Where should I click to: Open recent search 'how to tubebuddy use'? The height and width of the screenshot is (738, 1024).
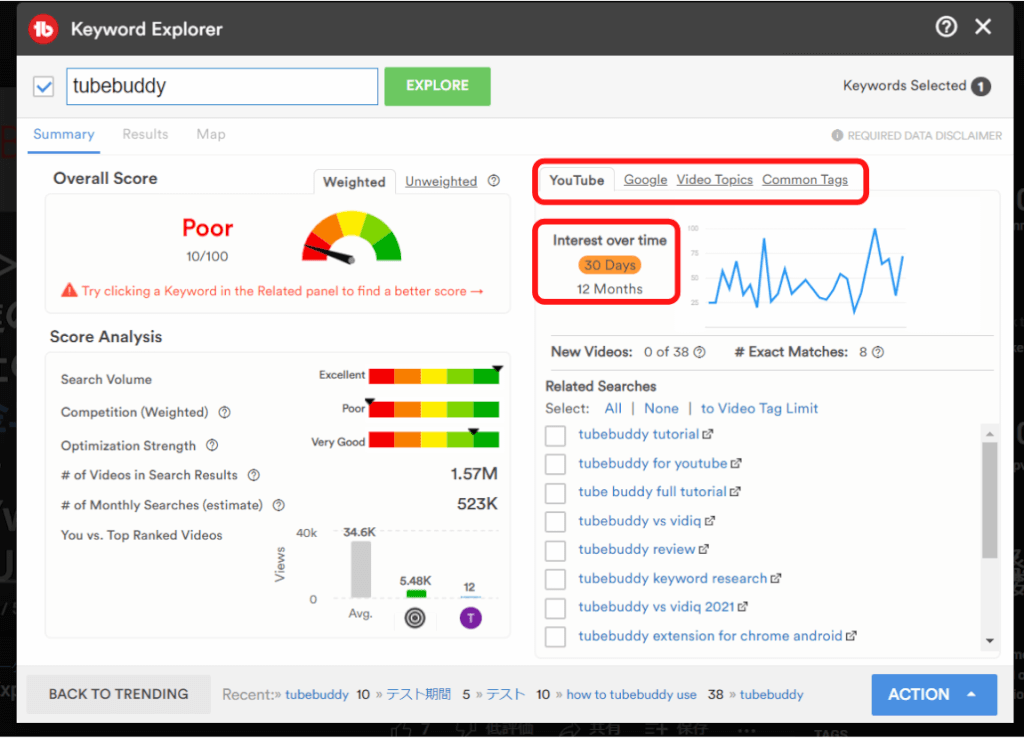tap(631, 694)
